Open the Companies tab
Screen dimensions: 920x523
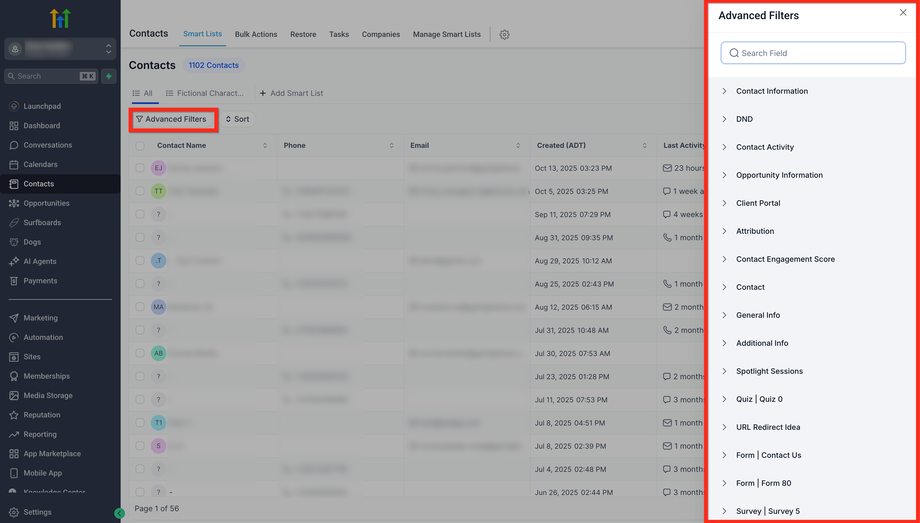pyautogui.click(x=381, y=35)
